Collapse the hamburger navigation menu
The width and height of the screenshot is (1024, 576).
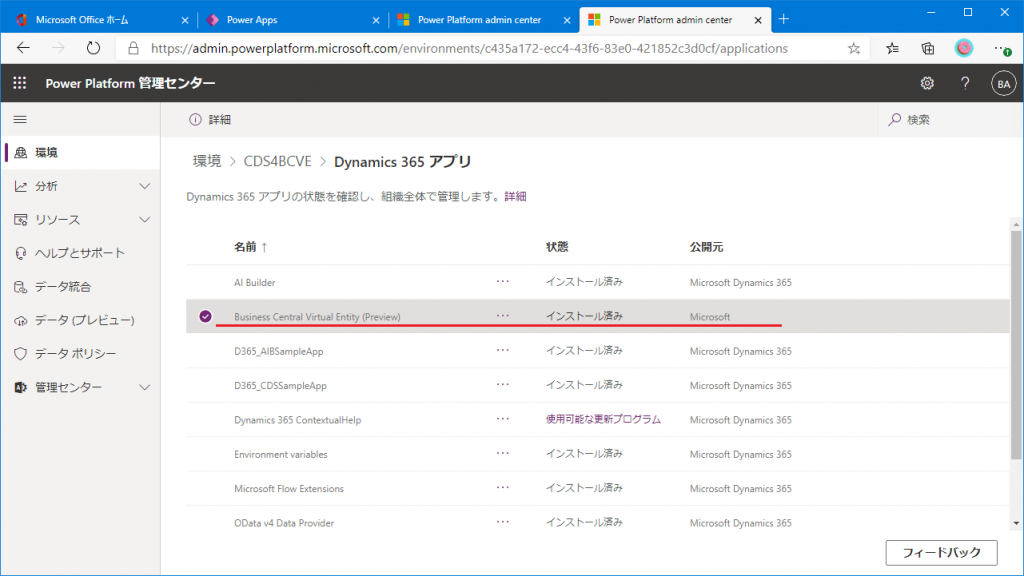point(20,120)
